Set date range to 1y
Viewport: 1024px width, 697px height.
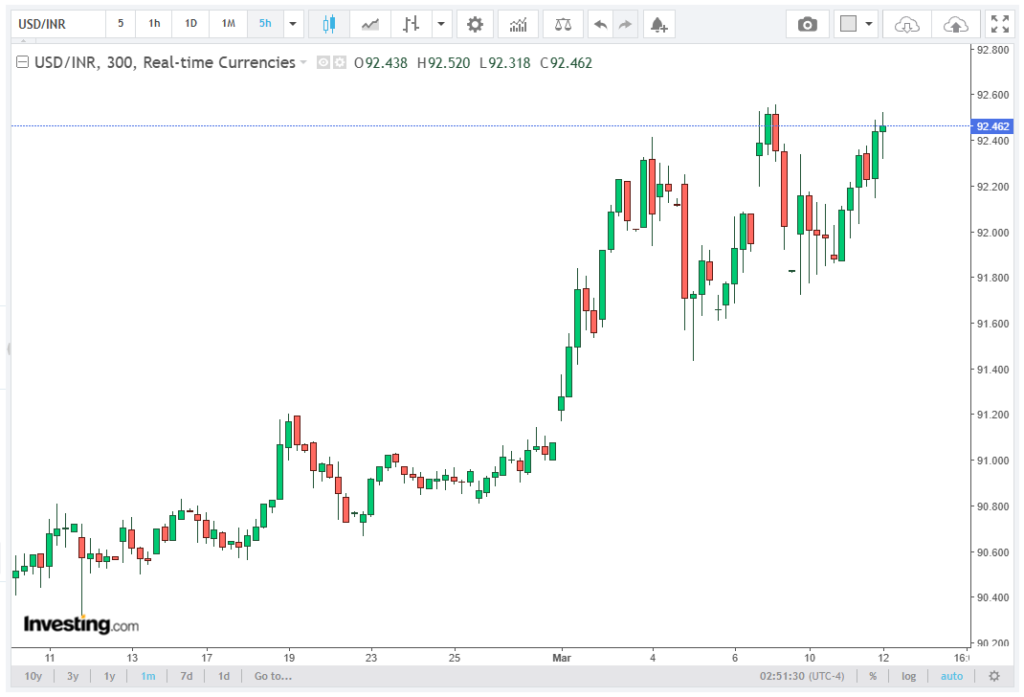109,676
